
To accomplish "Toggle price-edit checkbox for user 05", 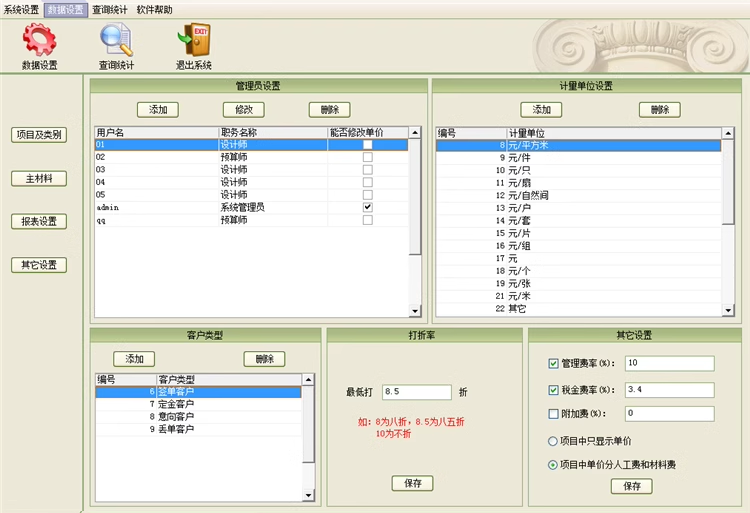I will [x=367, y=195].
